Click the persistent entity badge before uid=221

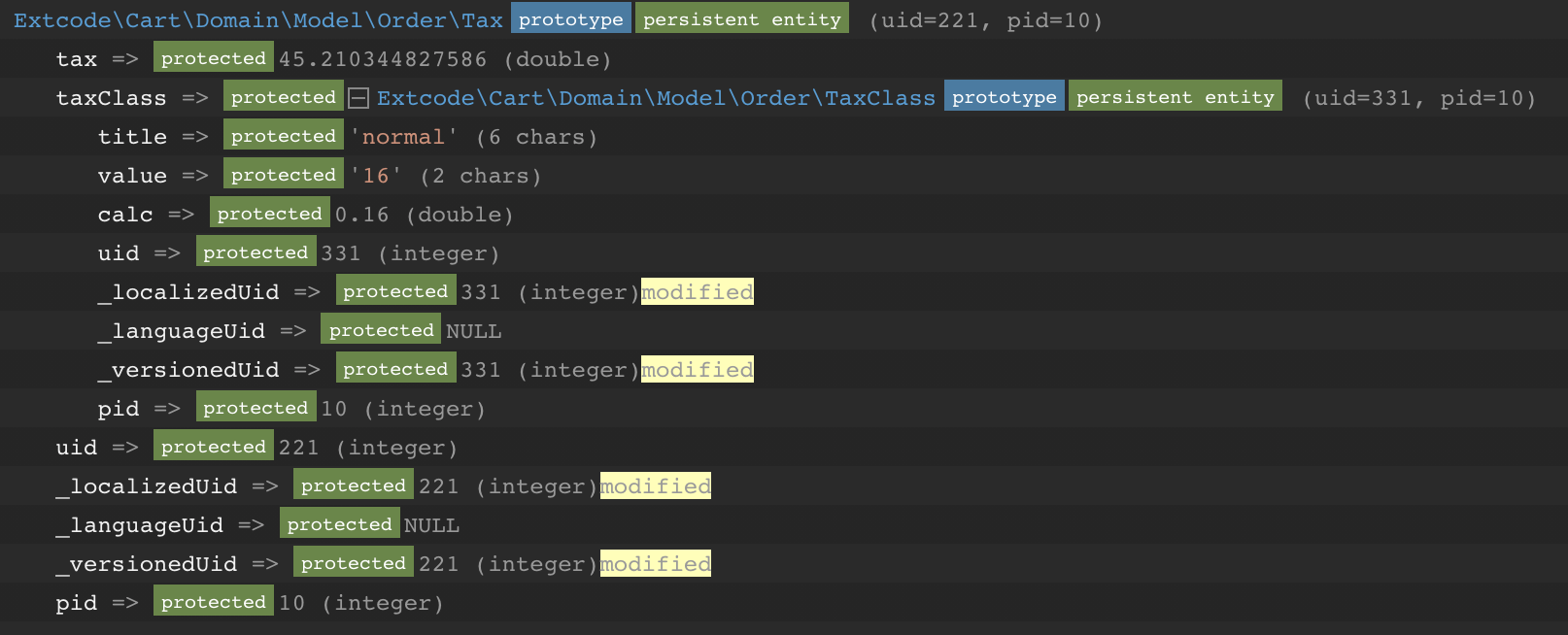[x=742, y=18]
